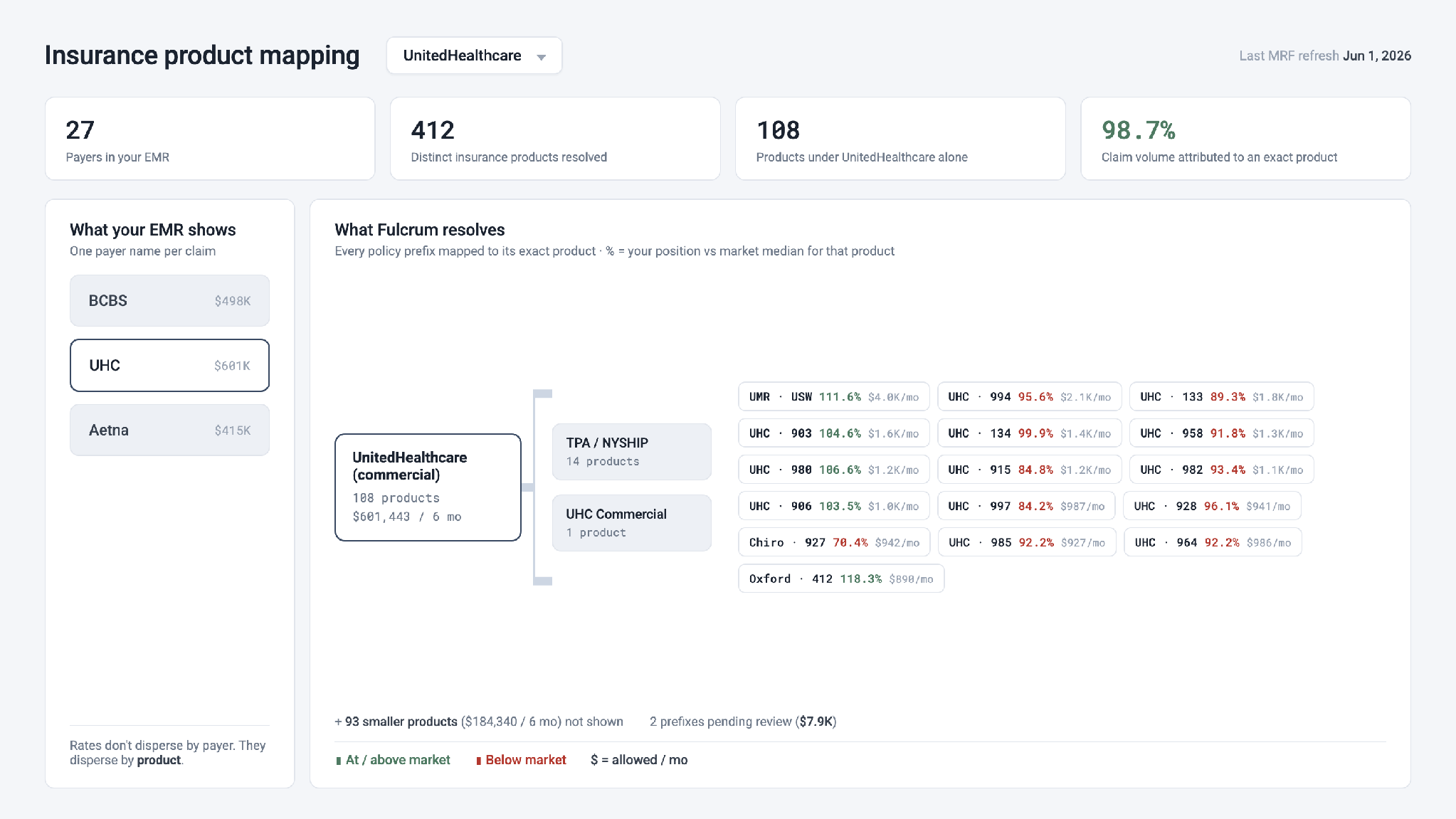Click the UHC 997 84.2% chip
The height and width of the screenshot is (819, 1456).
click(x=1026, y=506)
